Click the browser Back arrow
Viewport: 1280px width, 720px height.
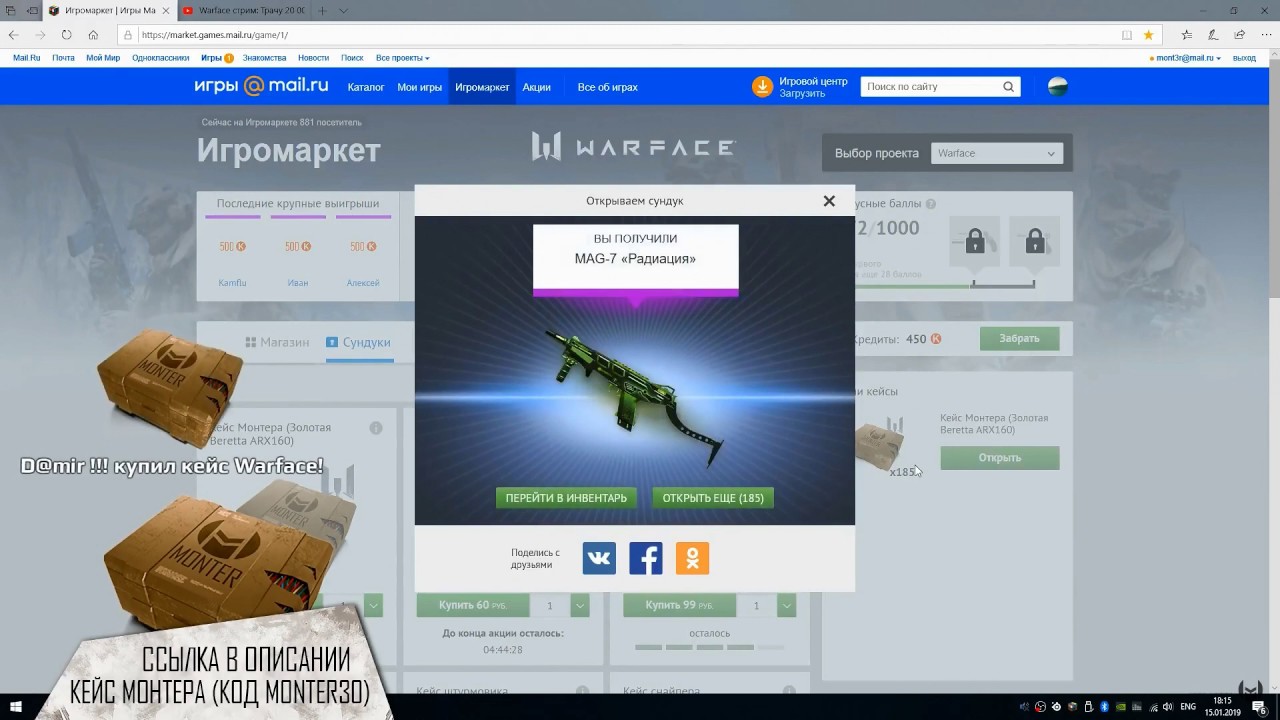click(x=14, y=34)
